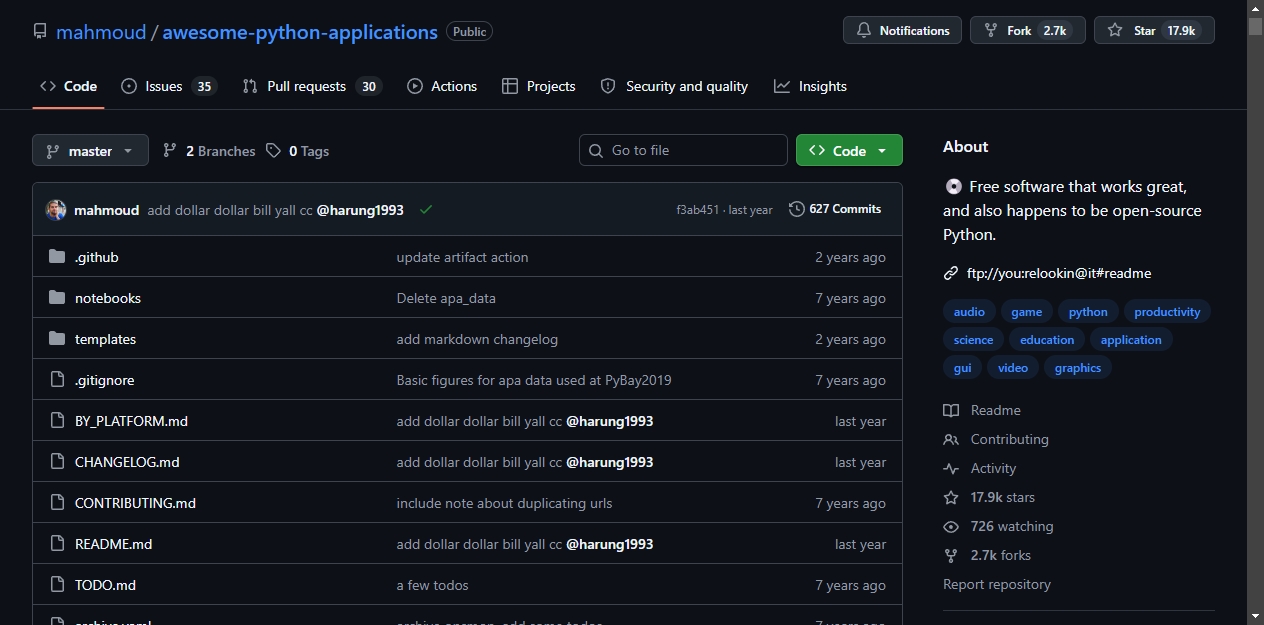Open the Activity link in About
This screenshot has height=625, width=1264.
pos(980,468)
